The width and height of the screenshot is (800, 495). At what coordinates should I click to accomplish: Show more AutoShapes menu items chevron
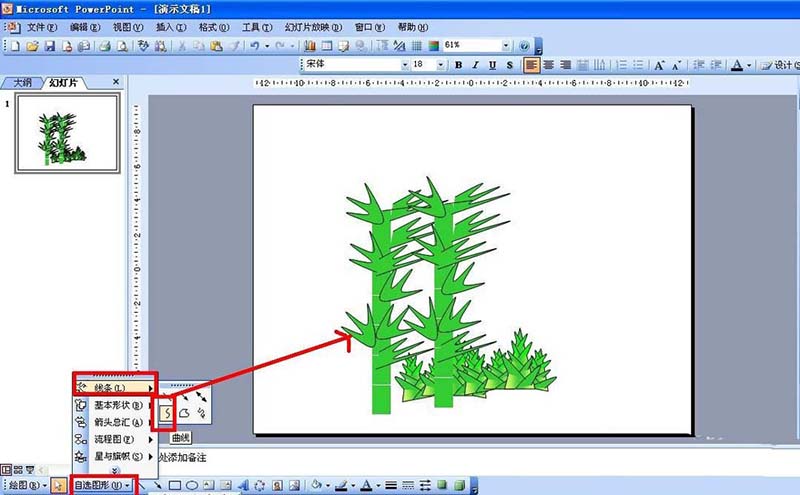pos(115,471)
